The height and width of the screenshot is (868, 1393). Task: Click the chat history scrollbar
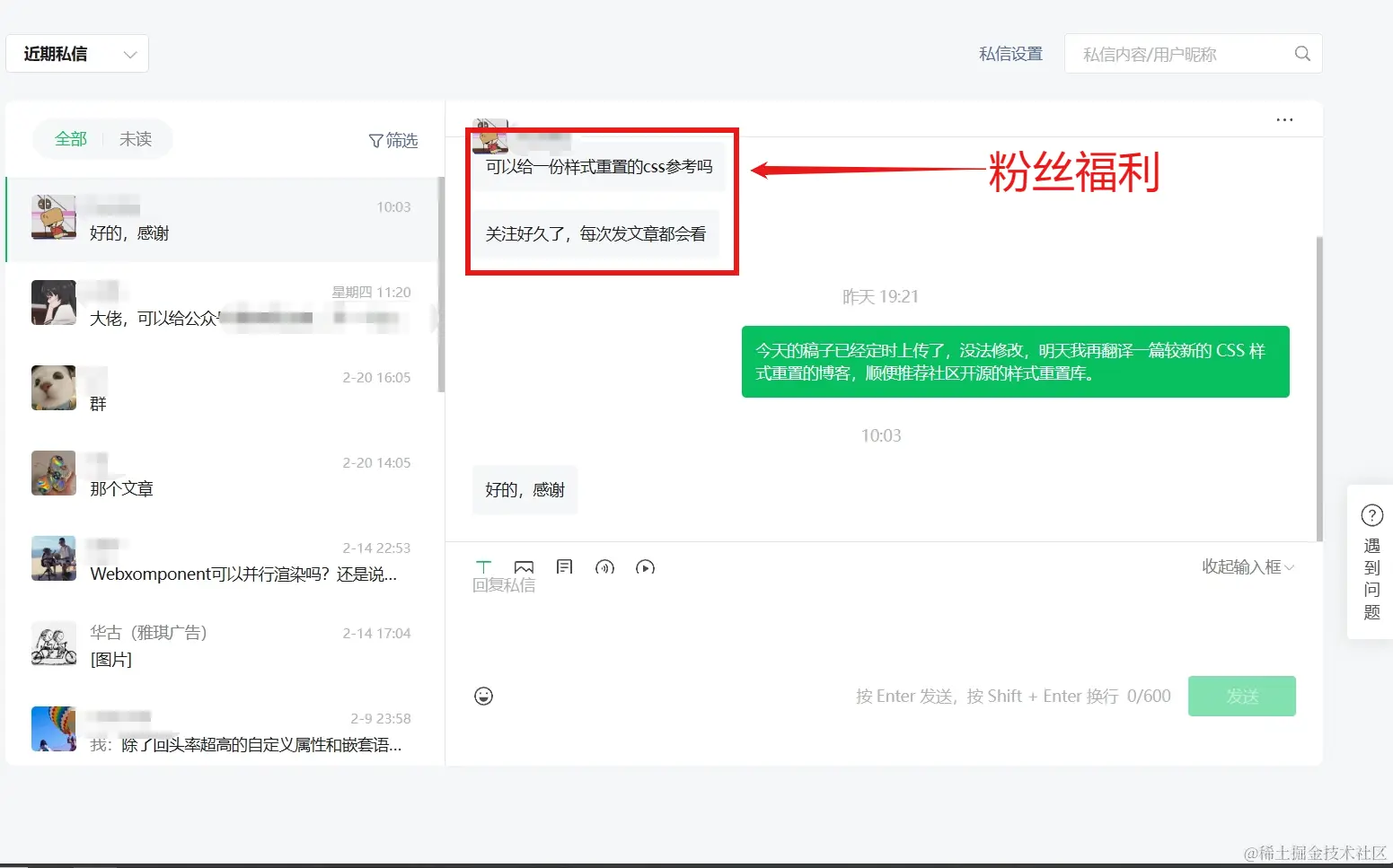[x=1319, y=389]
